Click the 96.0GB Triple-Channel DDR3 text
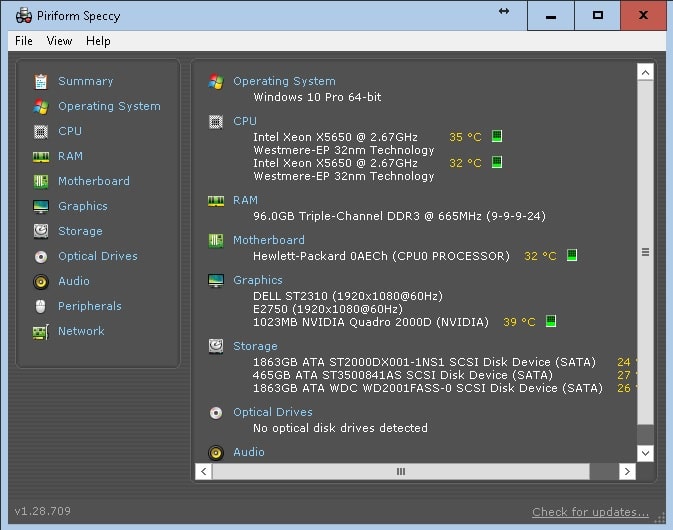The width and height of the screenshot is (673, 530). click(x=399, y=216)
